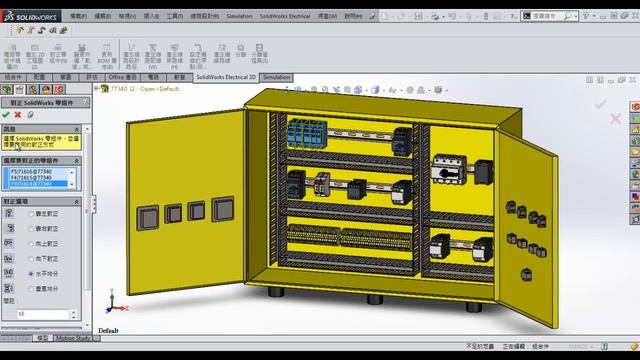Open the SolidWorks Electrical menu
The height and width of the screenshot is (360, 640).
coord(285,16)
